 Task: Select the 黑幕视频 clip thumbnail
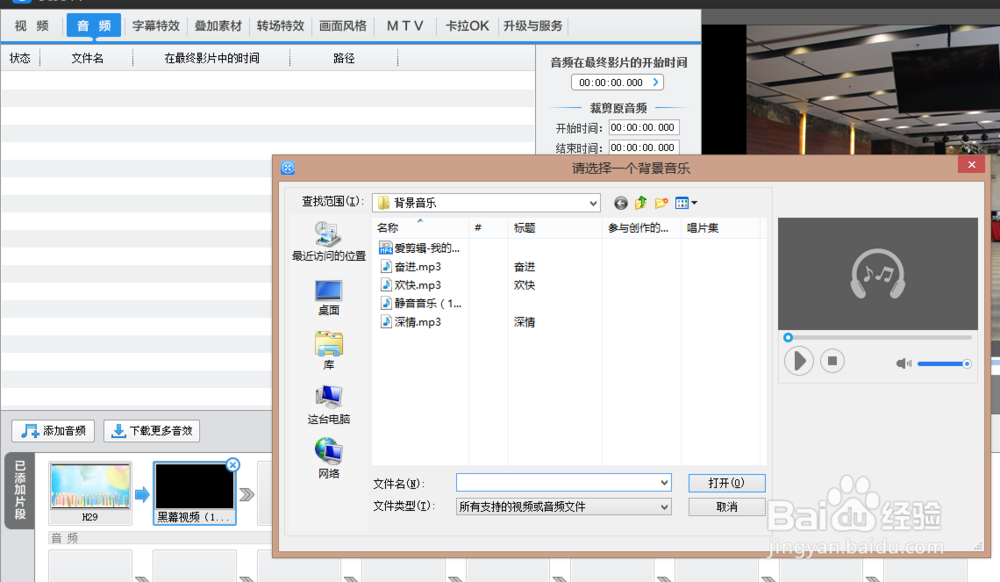pyautogui.click(x=195, y=493)
